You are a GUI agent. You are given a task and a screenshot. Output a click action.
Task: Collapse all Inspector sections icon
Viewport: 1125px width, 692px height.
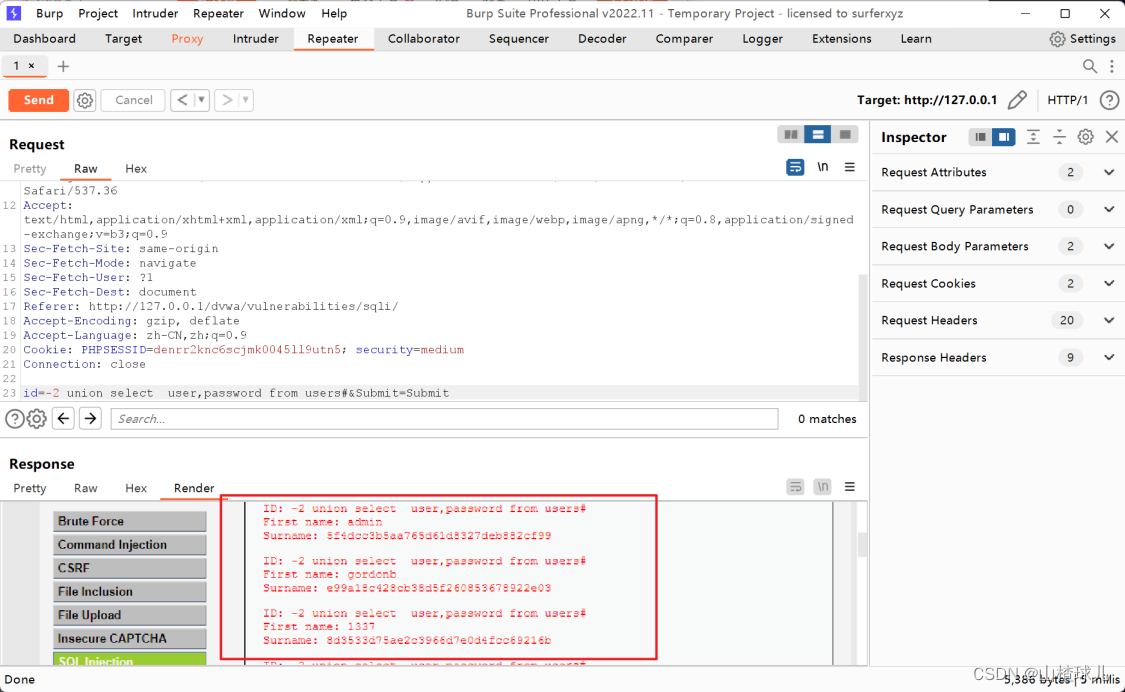pyautogui.click(x=1059, y=137)
